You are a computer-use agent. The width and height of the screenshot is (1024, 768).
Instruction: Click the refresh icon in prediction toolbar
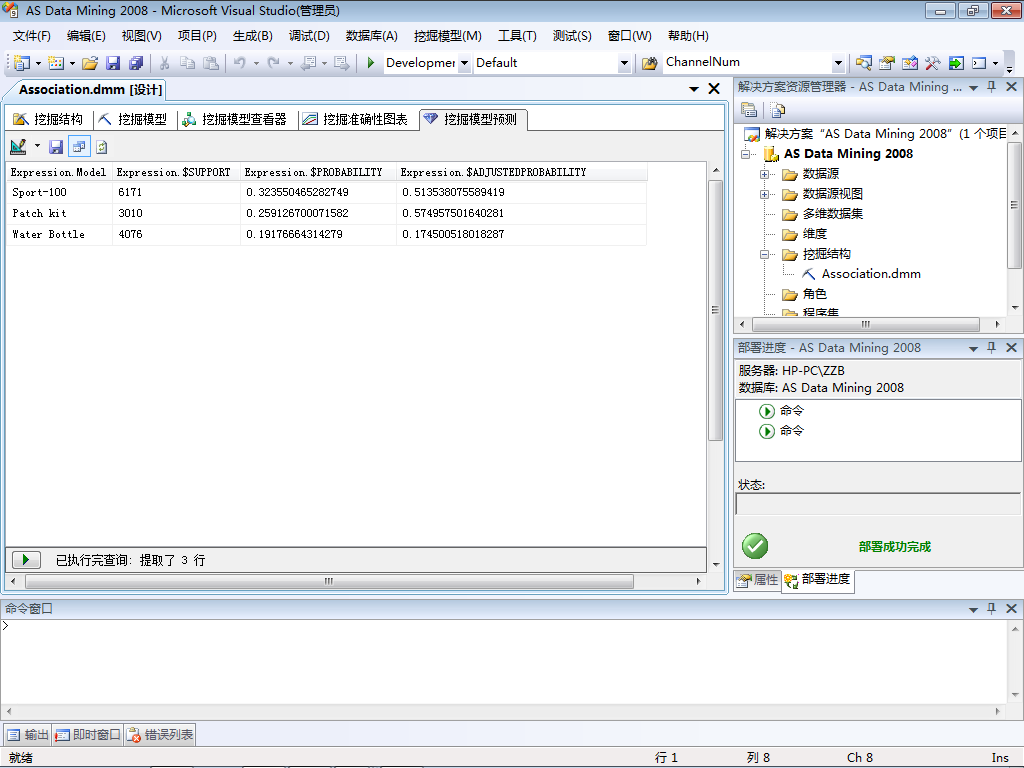click(102, 147)
